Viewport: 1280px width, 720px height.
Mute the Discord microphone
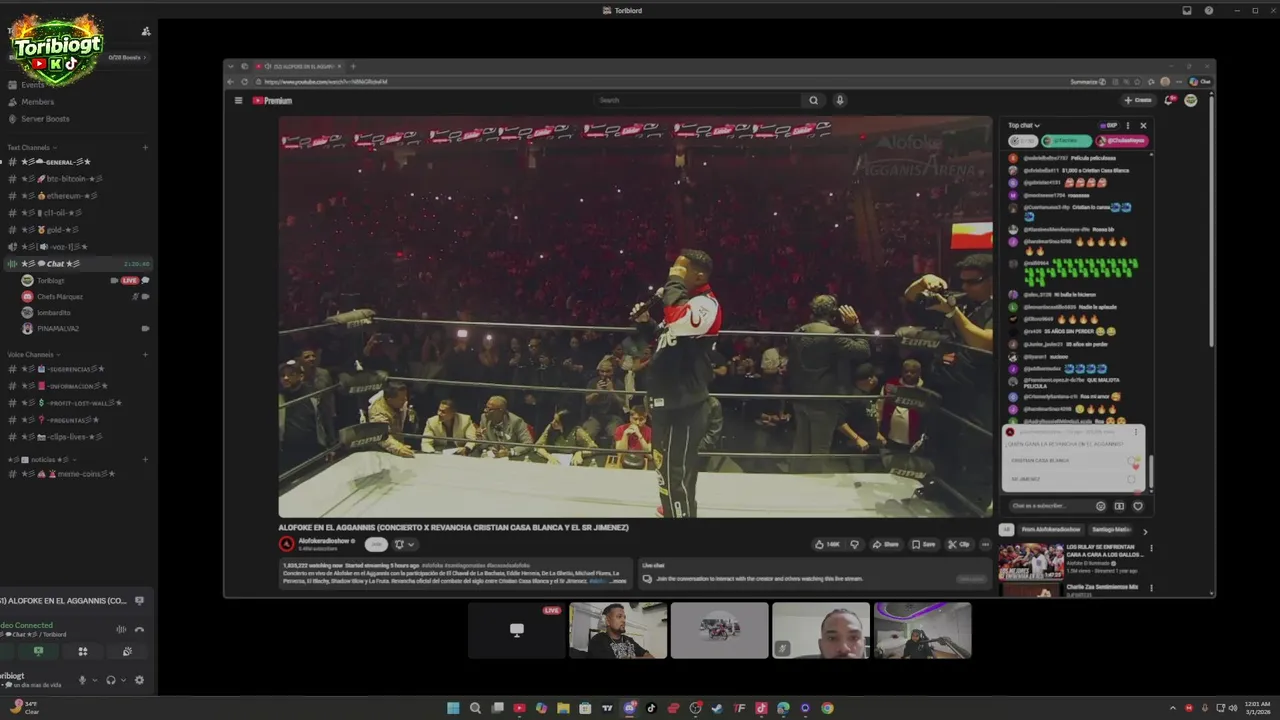pyautogui.click(x=83, y=680)
